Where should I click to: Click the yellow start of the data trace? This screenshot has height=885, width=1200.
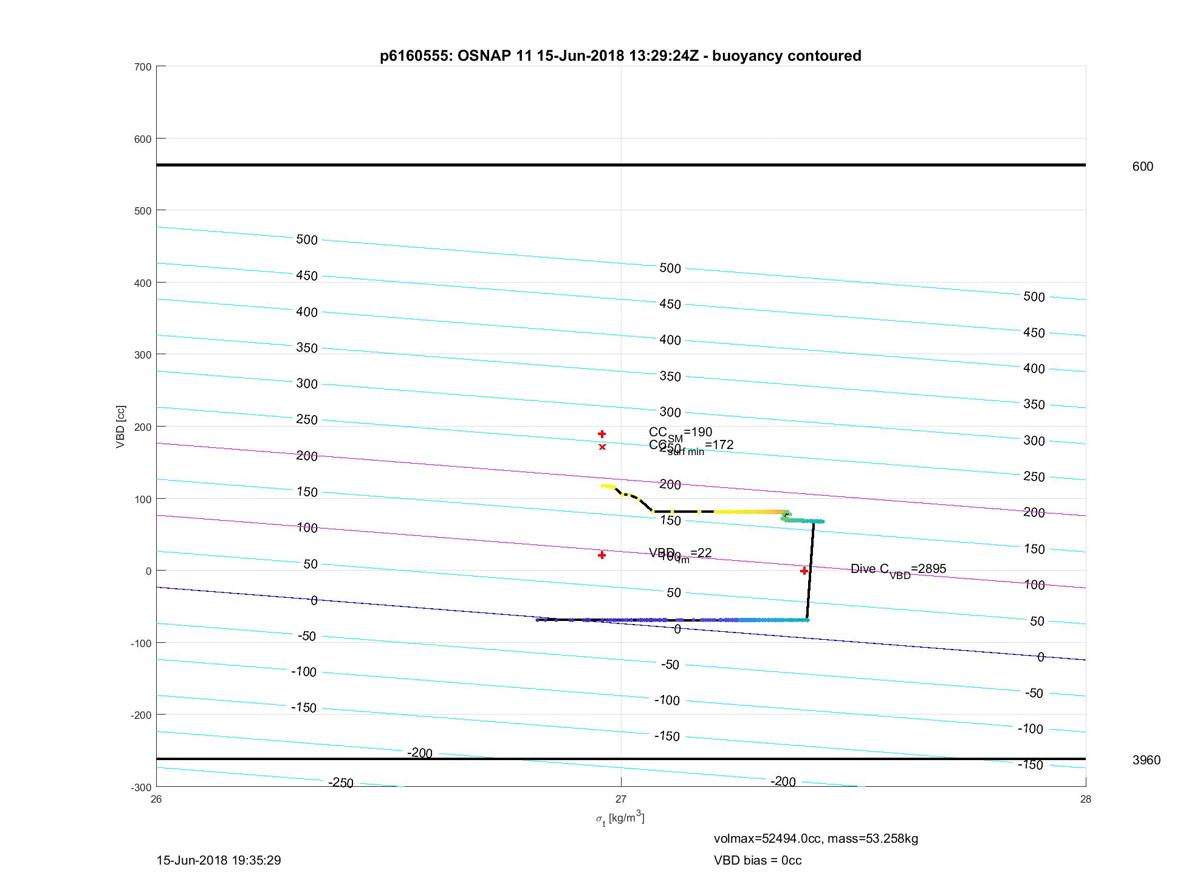click(x=607, y=486)
